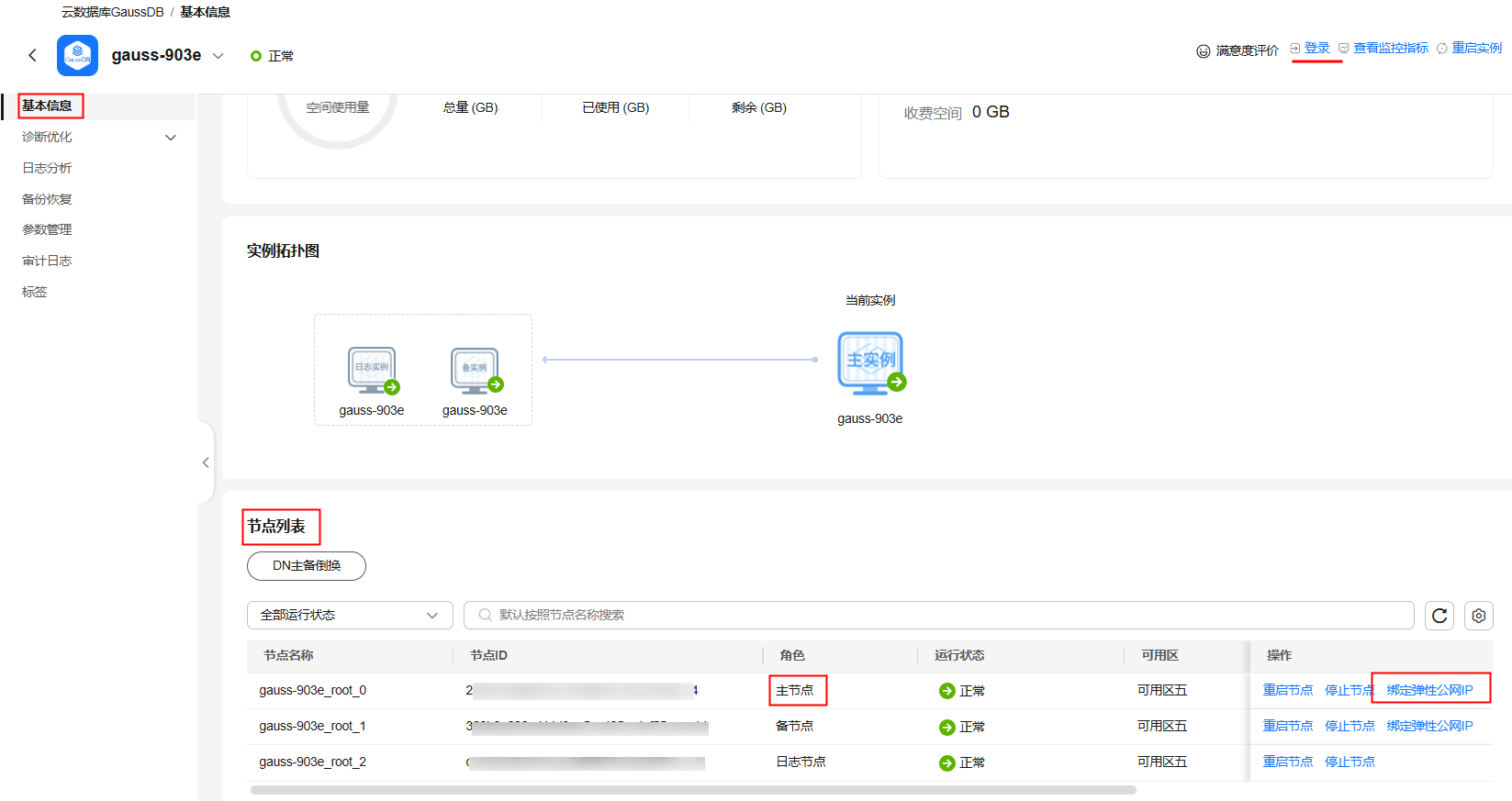Click the gauss-903e_root_2 node name

coord(313,762)
